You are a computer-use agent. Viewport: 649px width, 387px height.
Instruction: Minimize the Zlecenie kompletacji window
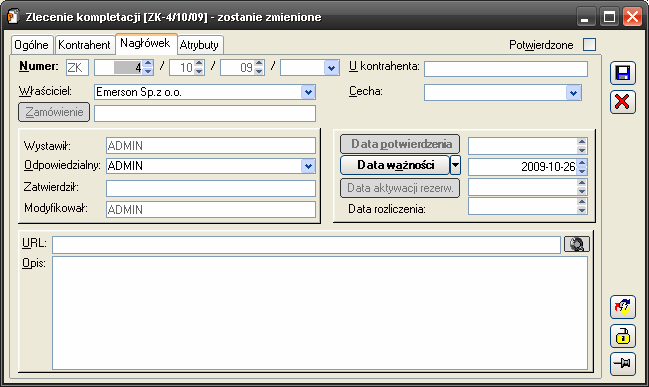[x=585, y=17]
